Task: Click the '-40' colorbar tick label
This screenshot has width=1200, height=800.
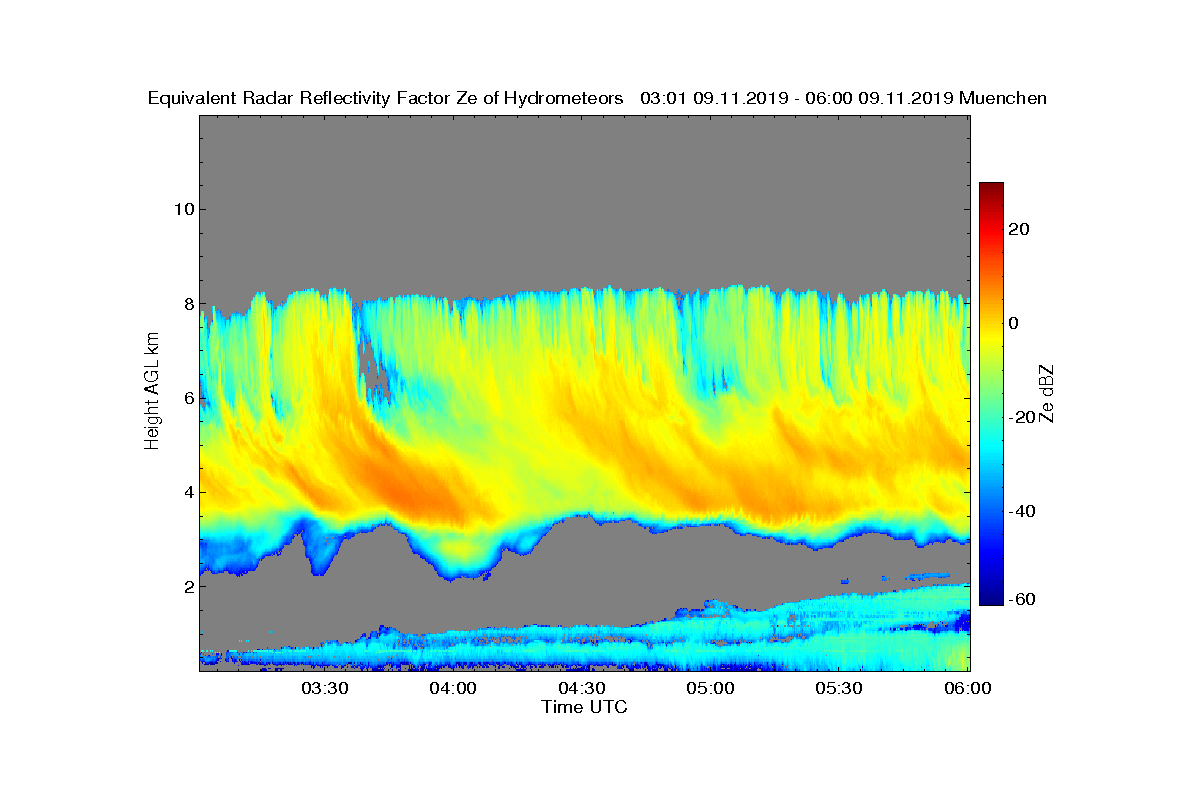Action: pos(1022,511)
